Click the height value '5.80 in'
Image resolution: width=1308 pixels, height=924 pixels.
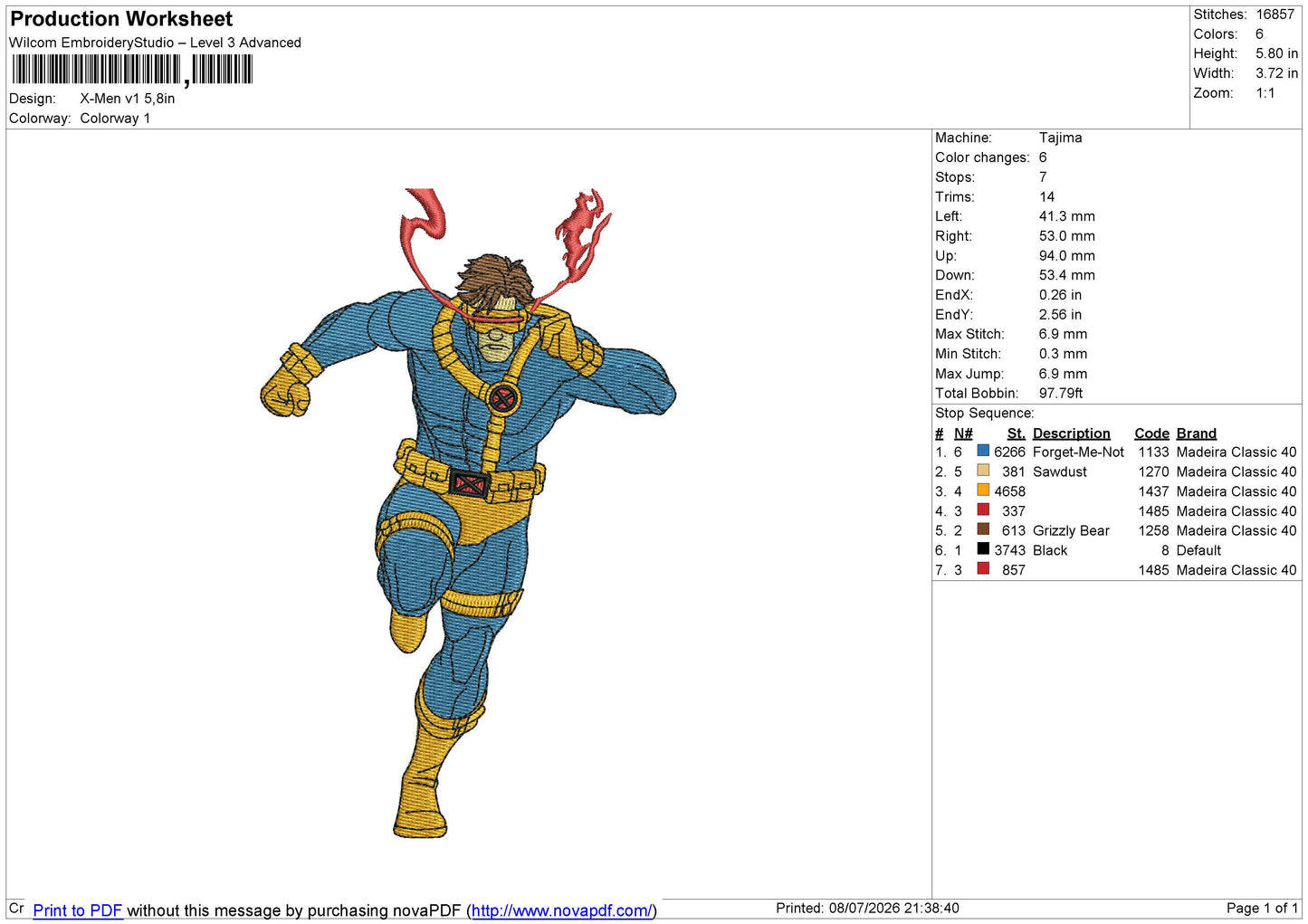[1276, 53]
